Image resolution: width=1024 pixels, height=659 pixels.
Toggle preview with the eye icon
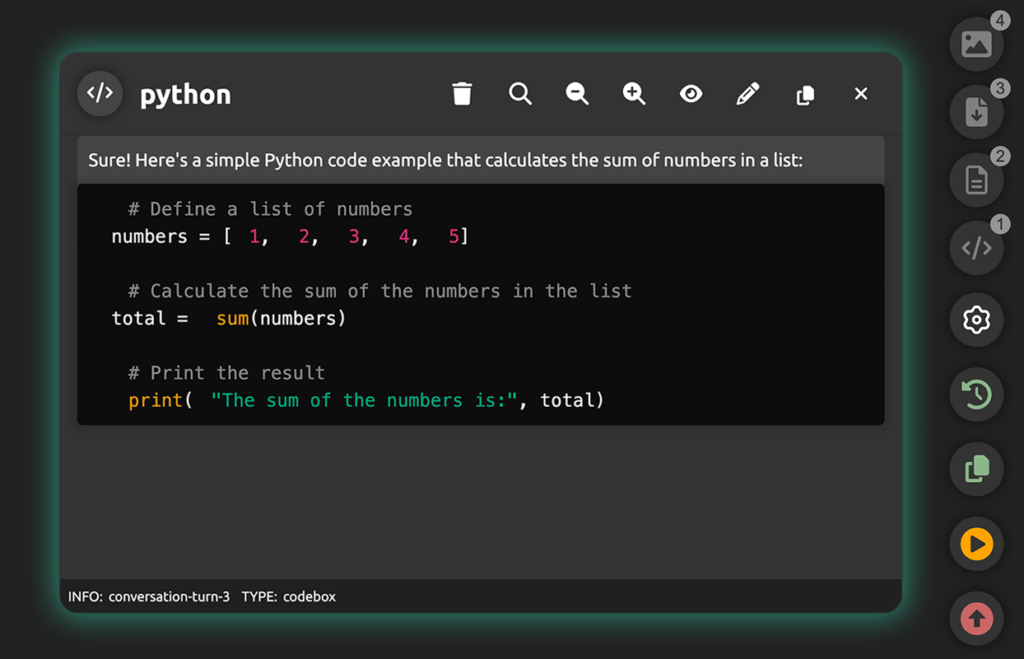click(x=691, y=94)
